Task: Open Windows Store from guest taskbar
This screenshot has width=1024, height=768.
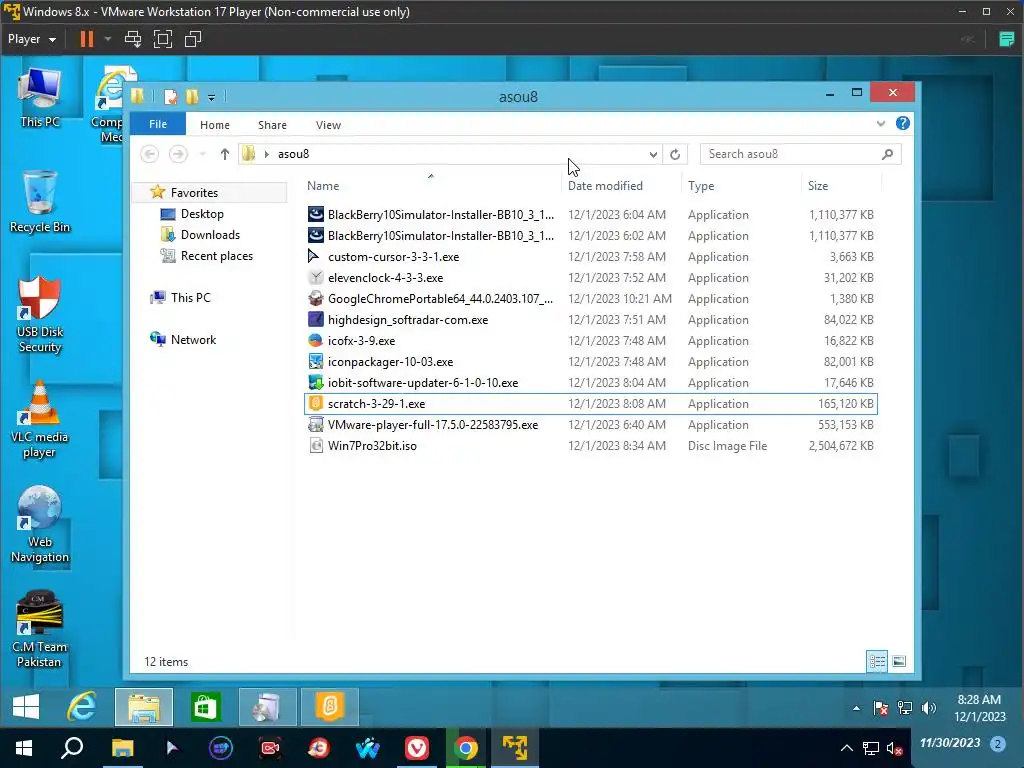Action: pyautogui.click(x=206, y=707)
